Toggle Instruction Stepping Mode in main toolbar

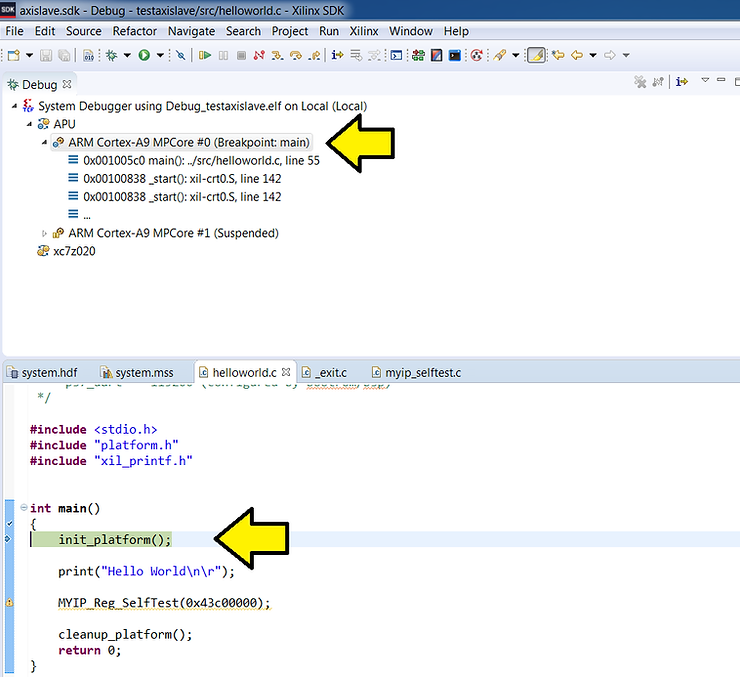point(337,55)
